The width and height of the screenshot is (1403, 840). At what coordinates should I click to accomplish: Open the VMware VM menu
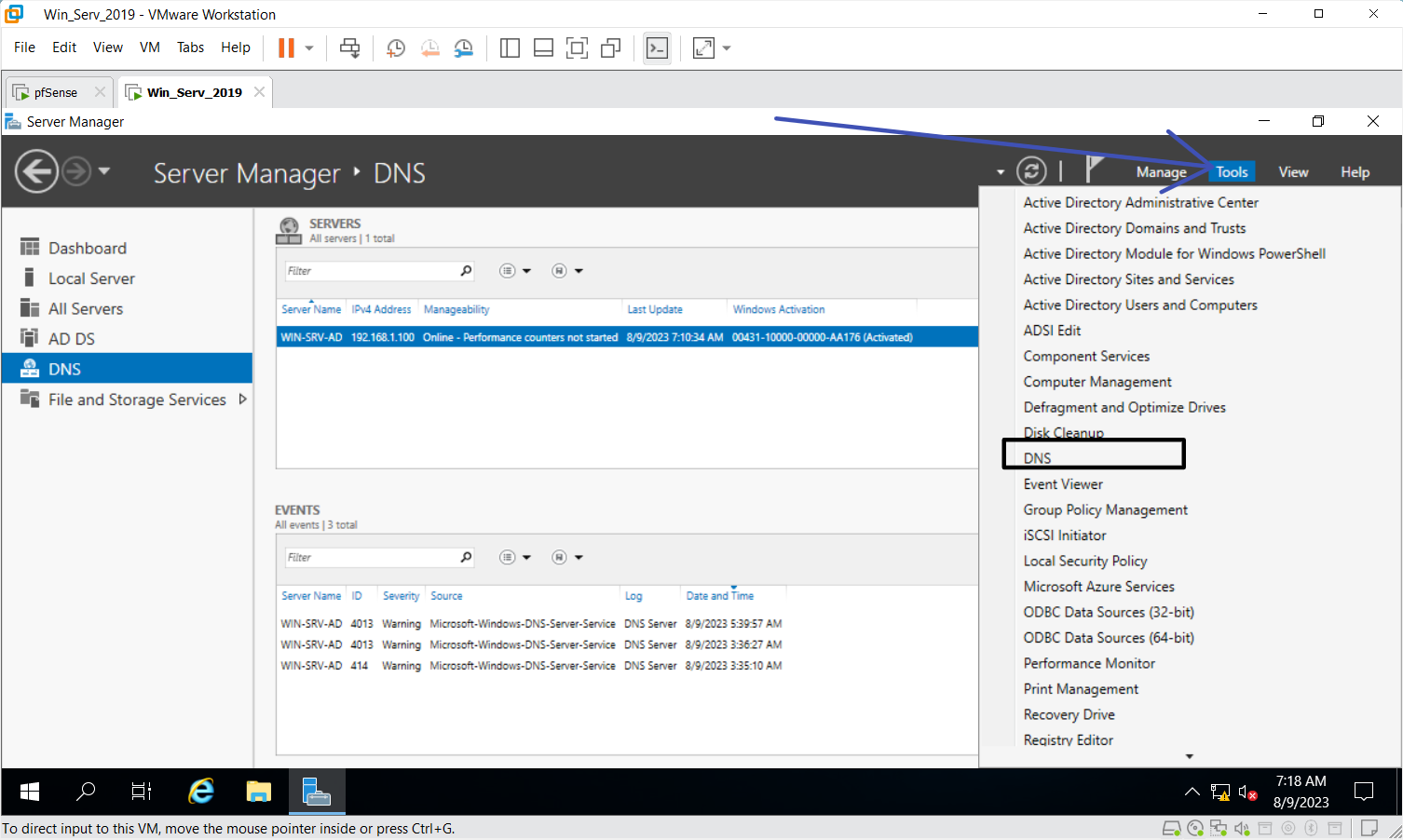tap(150, 47)
